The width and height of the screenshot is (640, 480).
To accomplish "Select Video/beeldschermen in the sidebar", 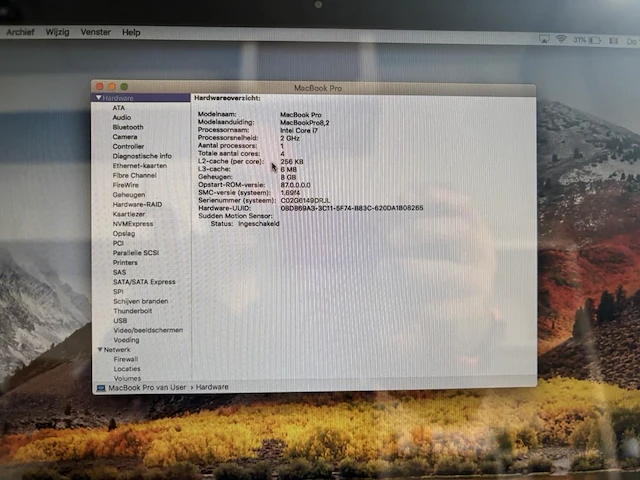I will (148, 330).
